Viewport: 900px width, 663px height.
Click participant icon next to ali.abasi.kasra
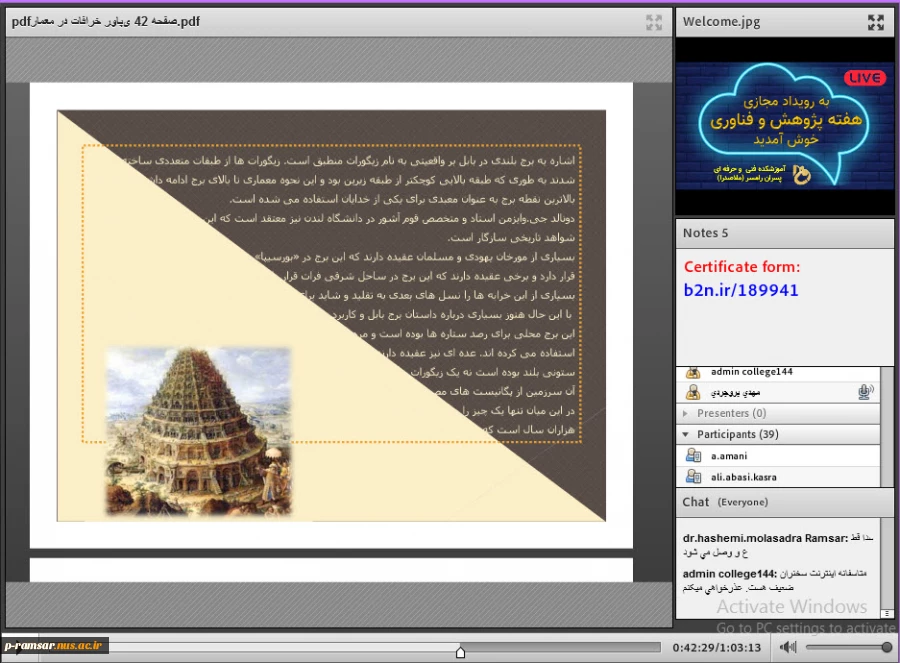pos(693,476)
